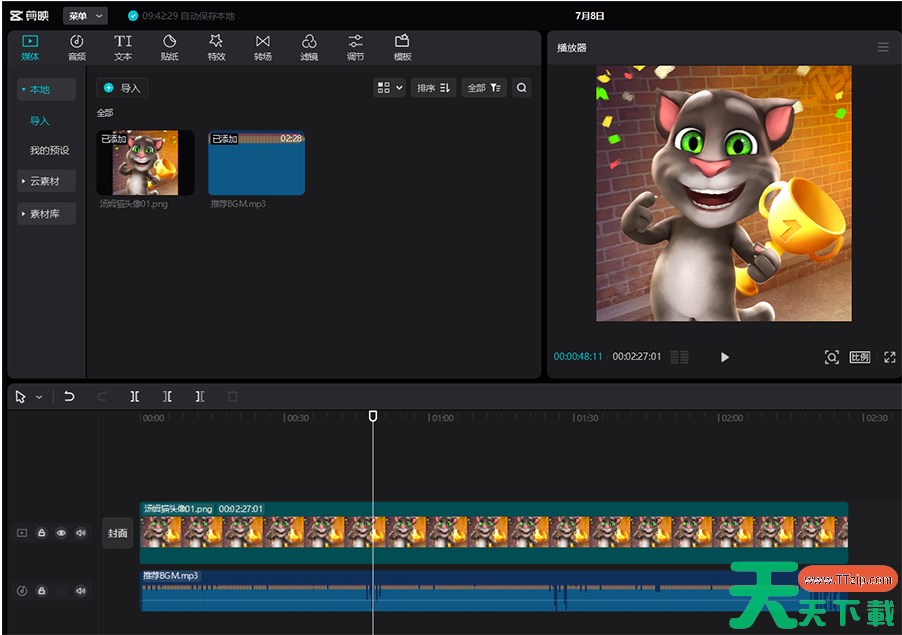This screenshot has height=635, width=902.
Task: Open the 菜单 dropdown menu
Action: [x=84, y=16]
